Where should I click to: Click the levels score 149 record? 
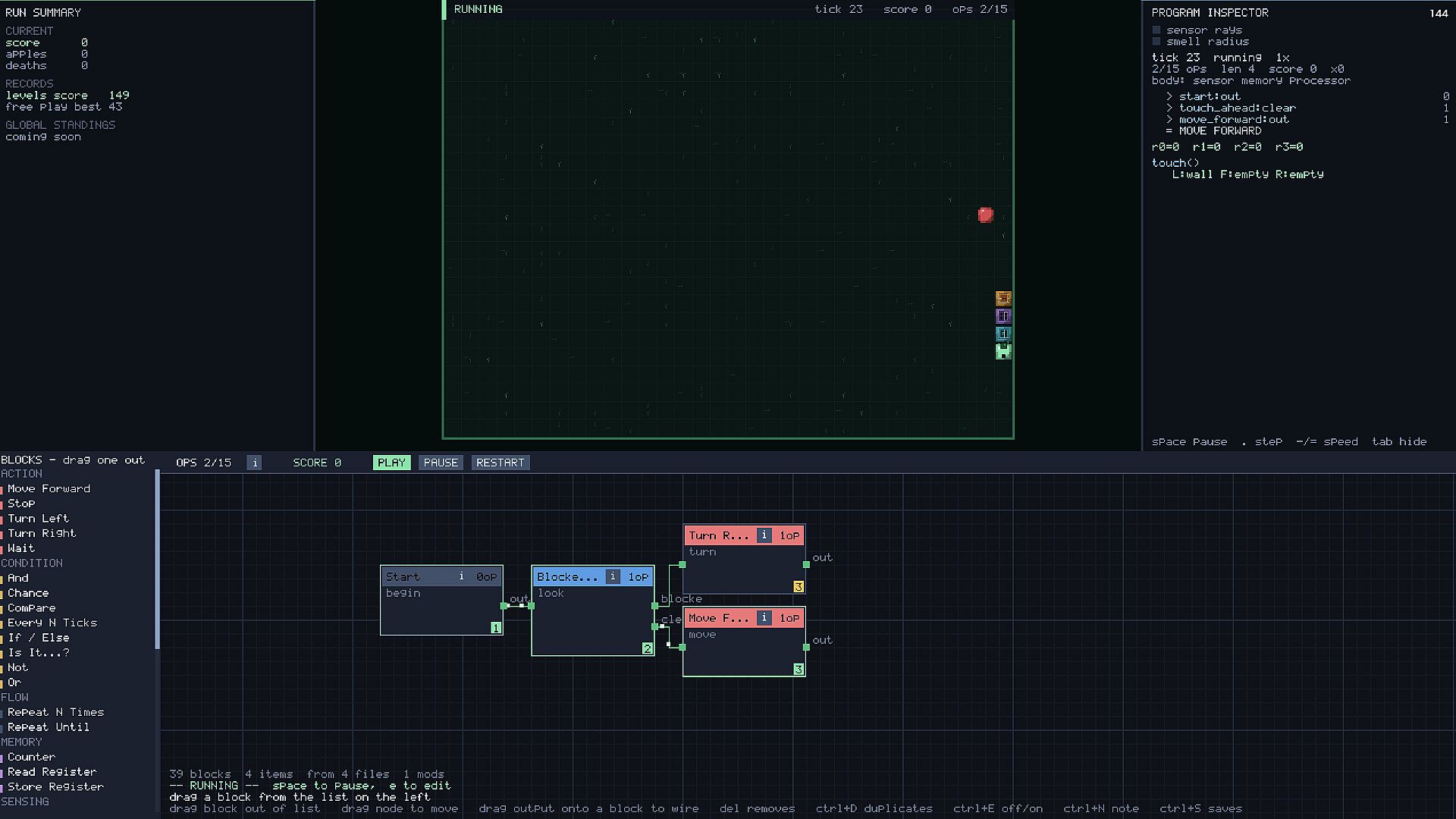[x=67, y=96]
